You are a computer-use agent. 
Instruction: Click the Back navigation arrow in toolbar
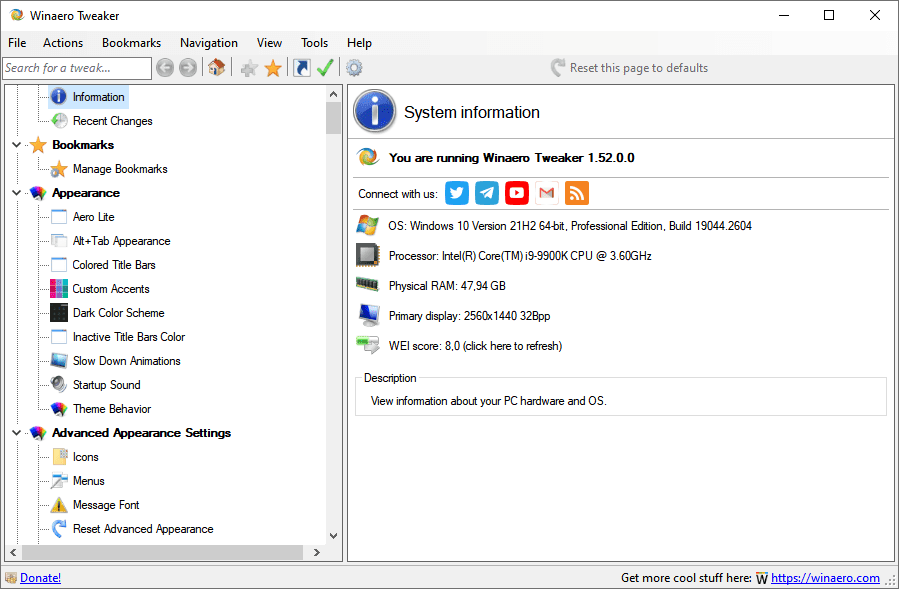165,68
